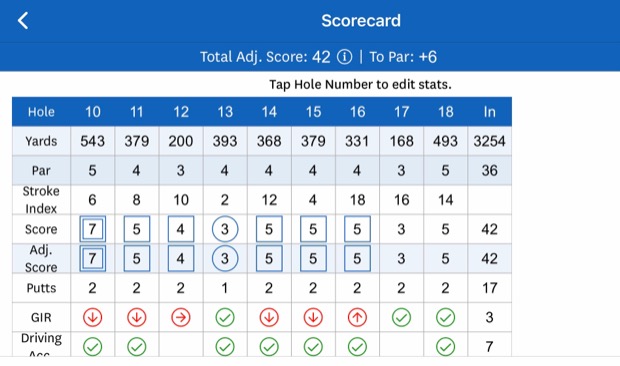Click hole 17 GIR green checkmark
Viewport: 620px width, 366px height.
[401, 317]
